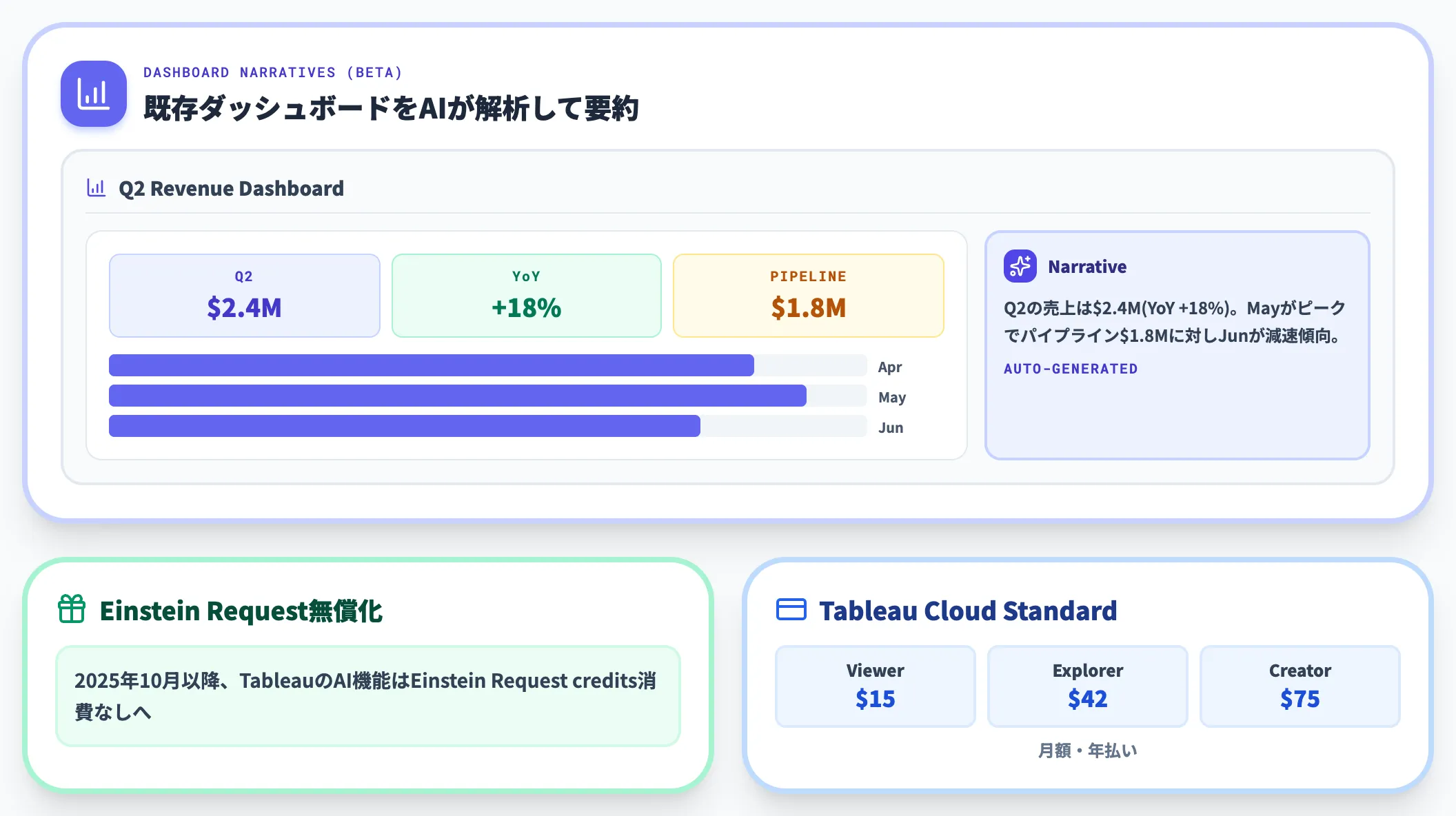1456x816 pixels.
Task: Click the text beginning 2025年10月以降
Action: click(365, 696)
